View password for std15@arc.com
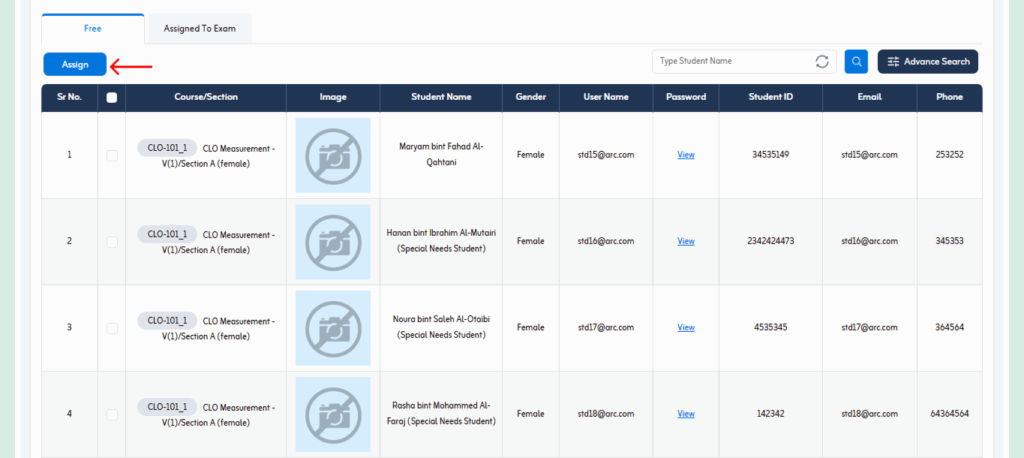This screenshot has height=458, width=1024. point(686,155)
